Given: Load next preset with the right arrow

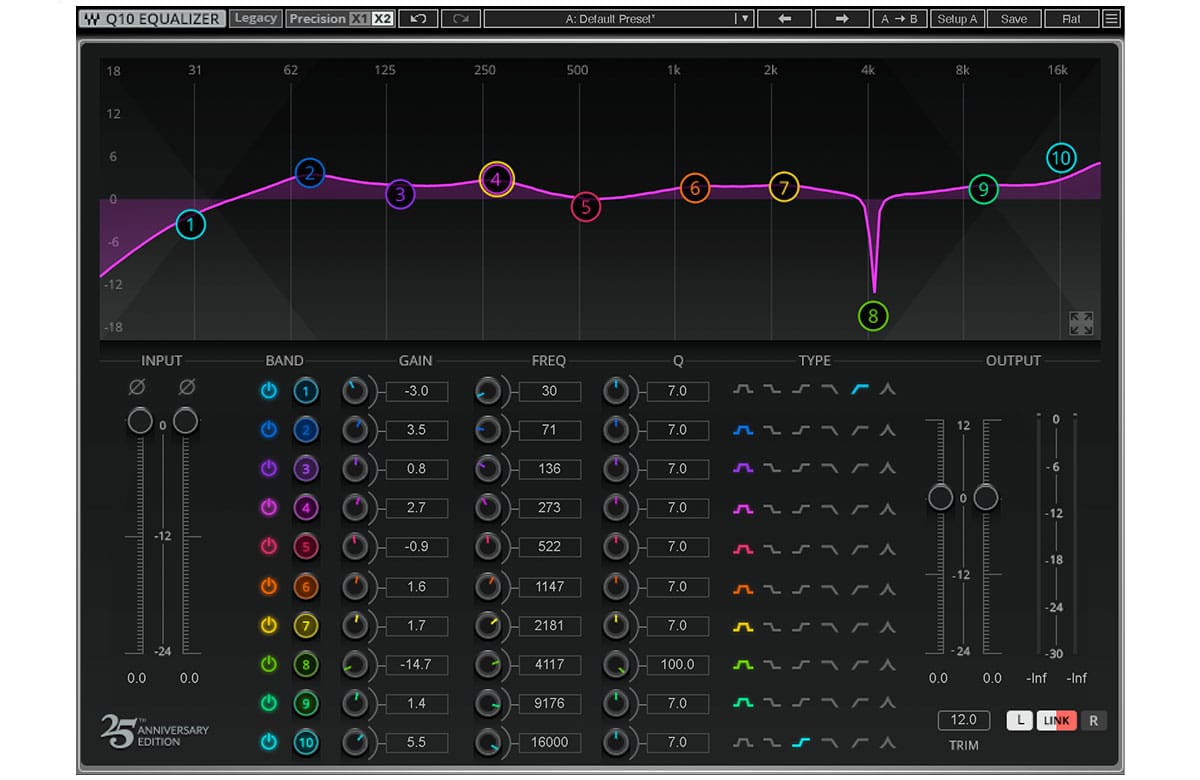Looking at the screenshot, I should [842, 18].
